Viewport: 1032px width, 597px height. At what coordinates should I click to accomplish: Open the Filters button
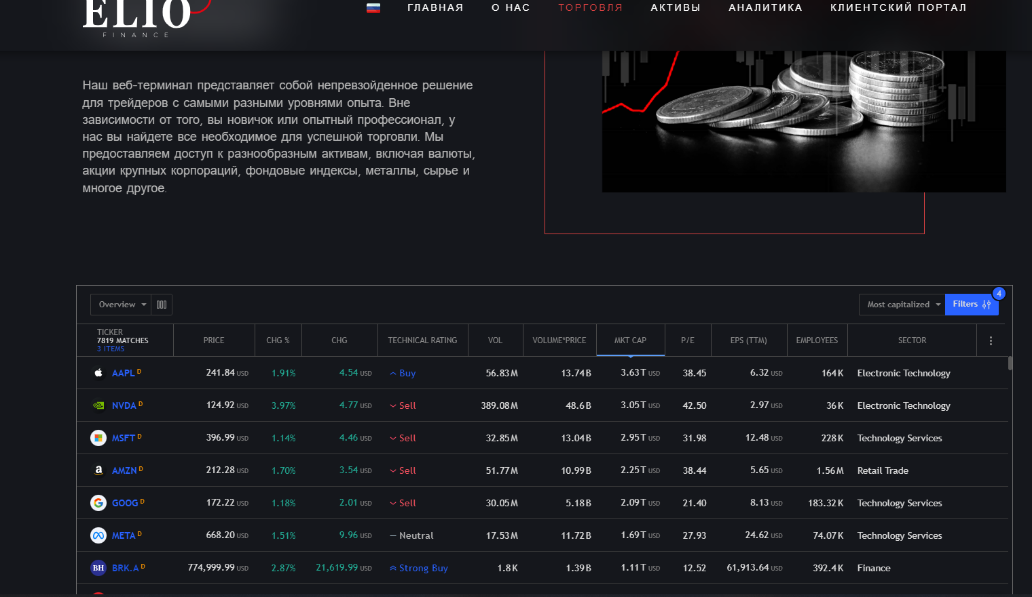pyautogui.click(x=971, y=305)
